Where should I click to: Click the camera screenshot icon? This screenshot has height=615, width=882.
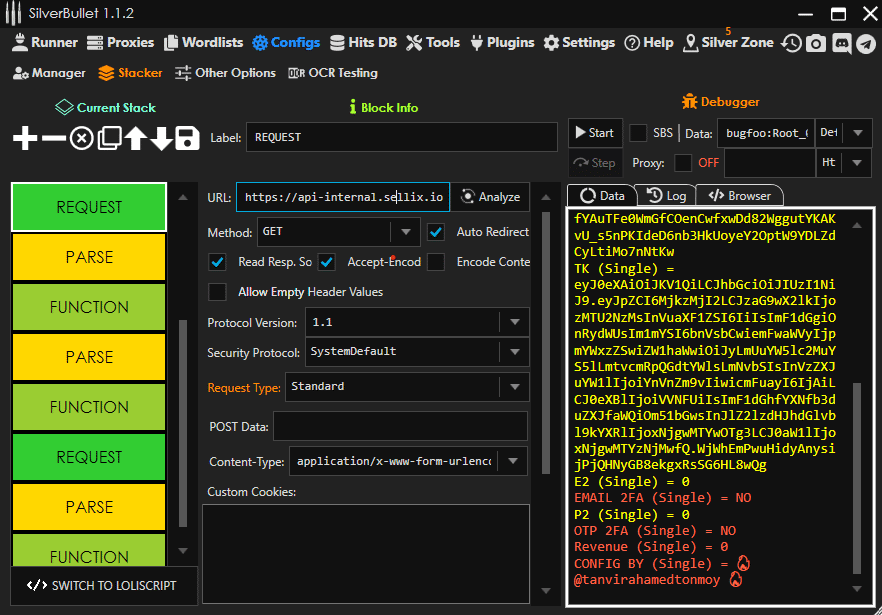tap(816, 43)
